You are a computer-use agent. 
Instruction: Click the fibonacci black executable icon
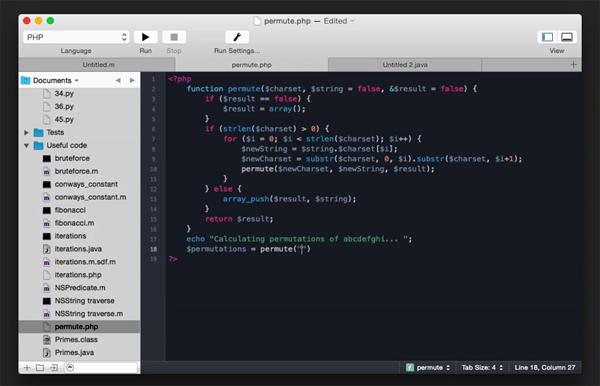[47, 210]
